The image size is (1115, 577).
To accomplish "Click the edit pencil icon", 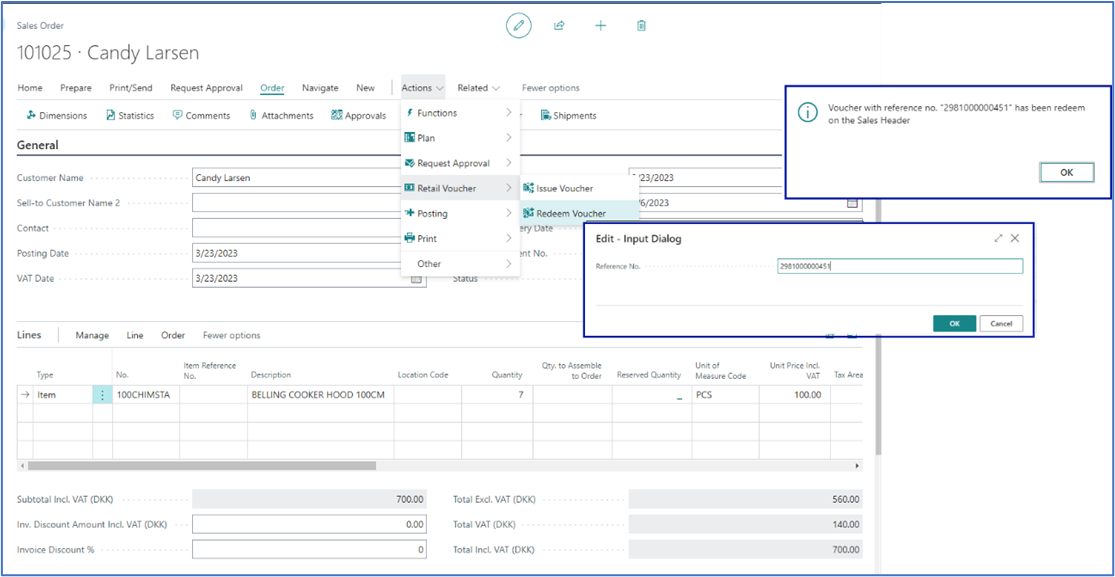I will point(518,26).
